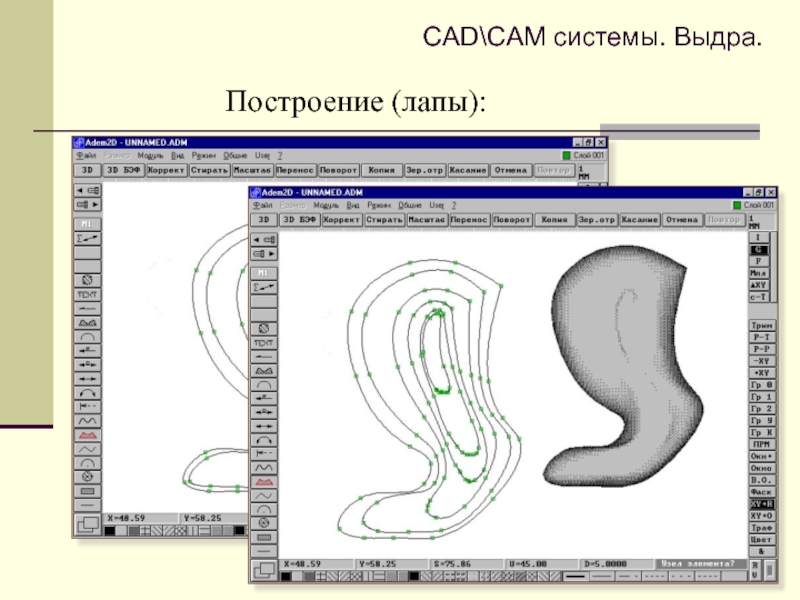Open the Файл menu in front window
The height and width of the screenshot is (600, 800).
point(262,203)
